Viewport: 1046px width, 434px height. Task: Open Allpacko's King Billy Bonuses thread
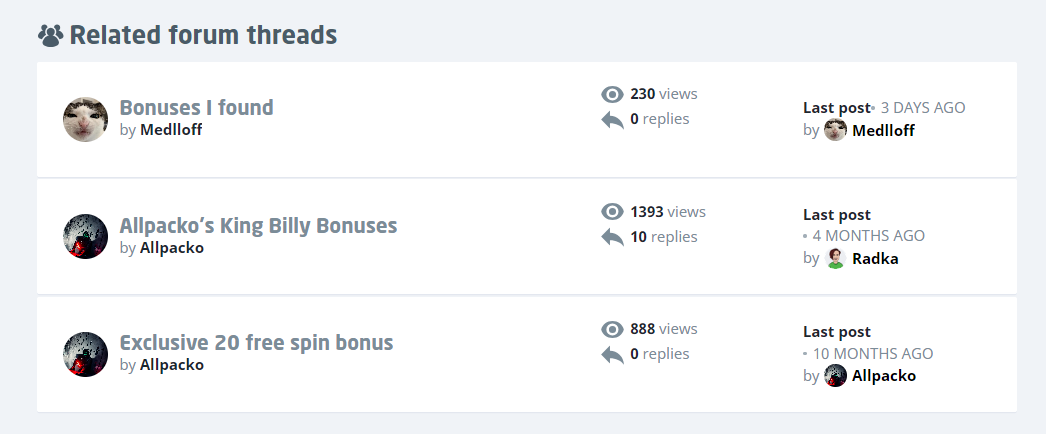(x=258, y=225)
